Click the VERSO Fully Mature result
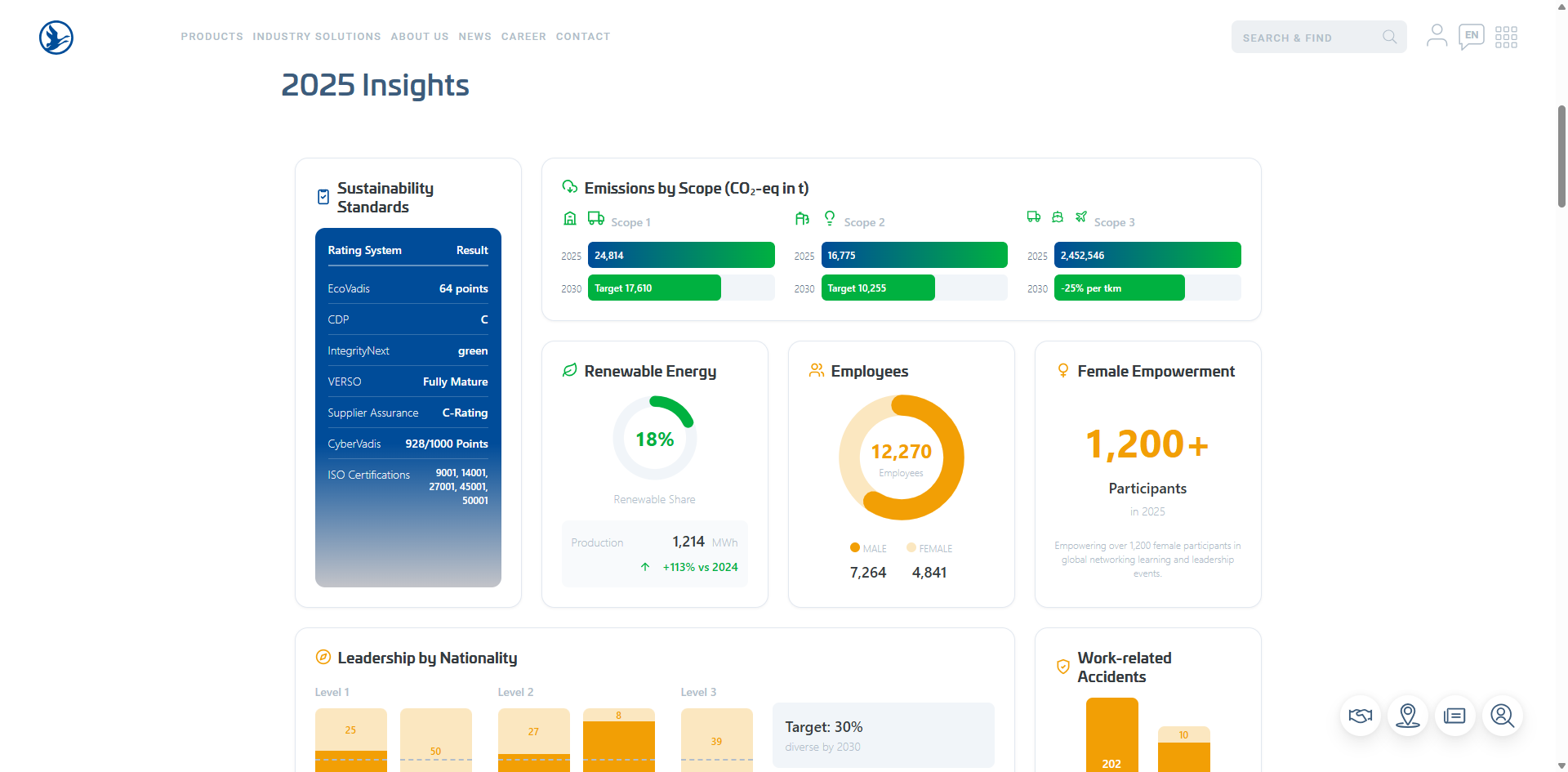 456,382
